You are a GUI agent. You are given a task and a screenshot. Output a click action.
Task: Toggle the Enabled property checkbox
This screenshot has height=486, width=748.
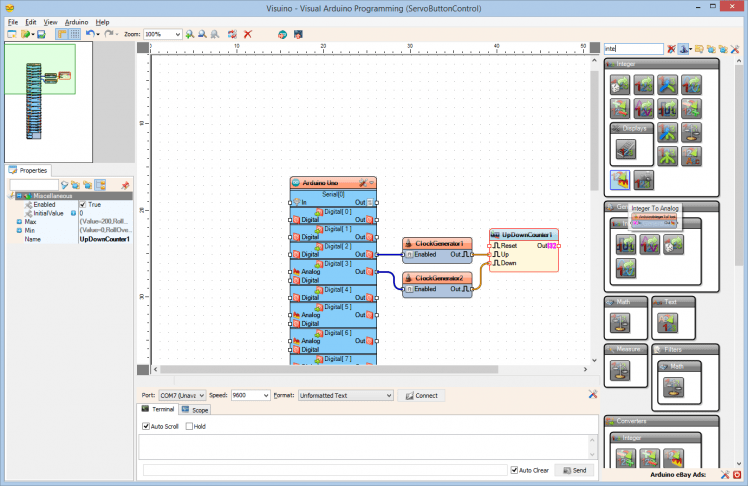(83, 204)
